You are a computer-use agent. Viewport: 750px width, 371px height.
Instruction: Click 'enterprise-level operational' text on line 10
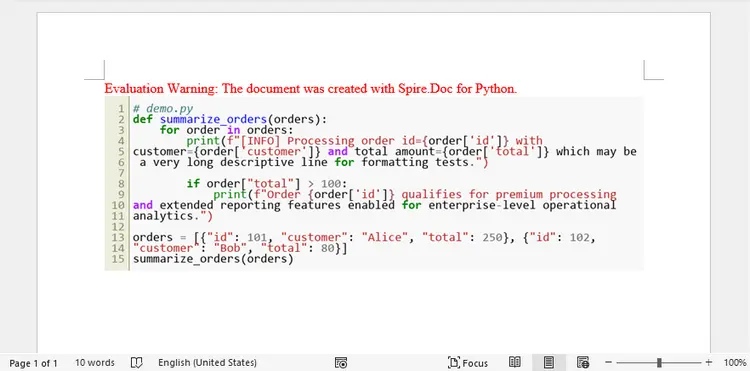[522, 205]
